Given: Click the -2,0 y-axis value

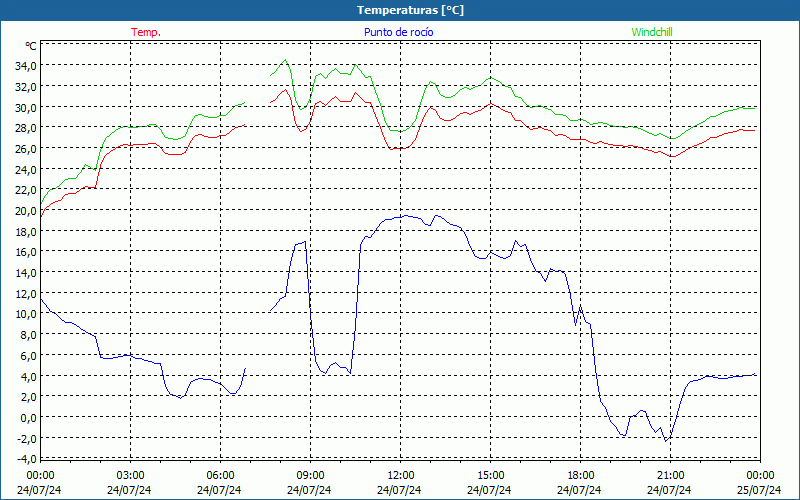Looking at the screenshot, I should click(27, 438).
